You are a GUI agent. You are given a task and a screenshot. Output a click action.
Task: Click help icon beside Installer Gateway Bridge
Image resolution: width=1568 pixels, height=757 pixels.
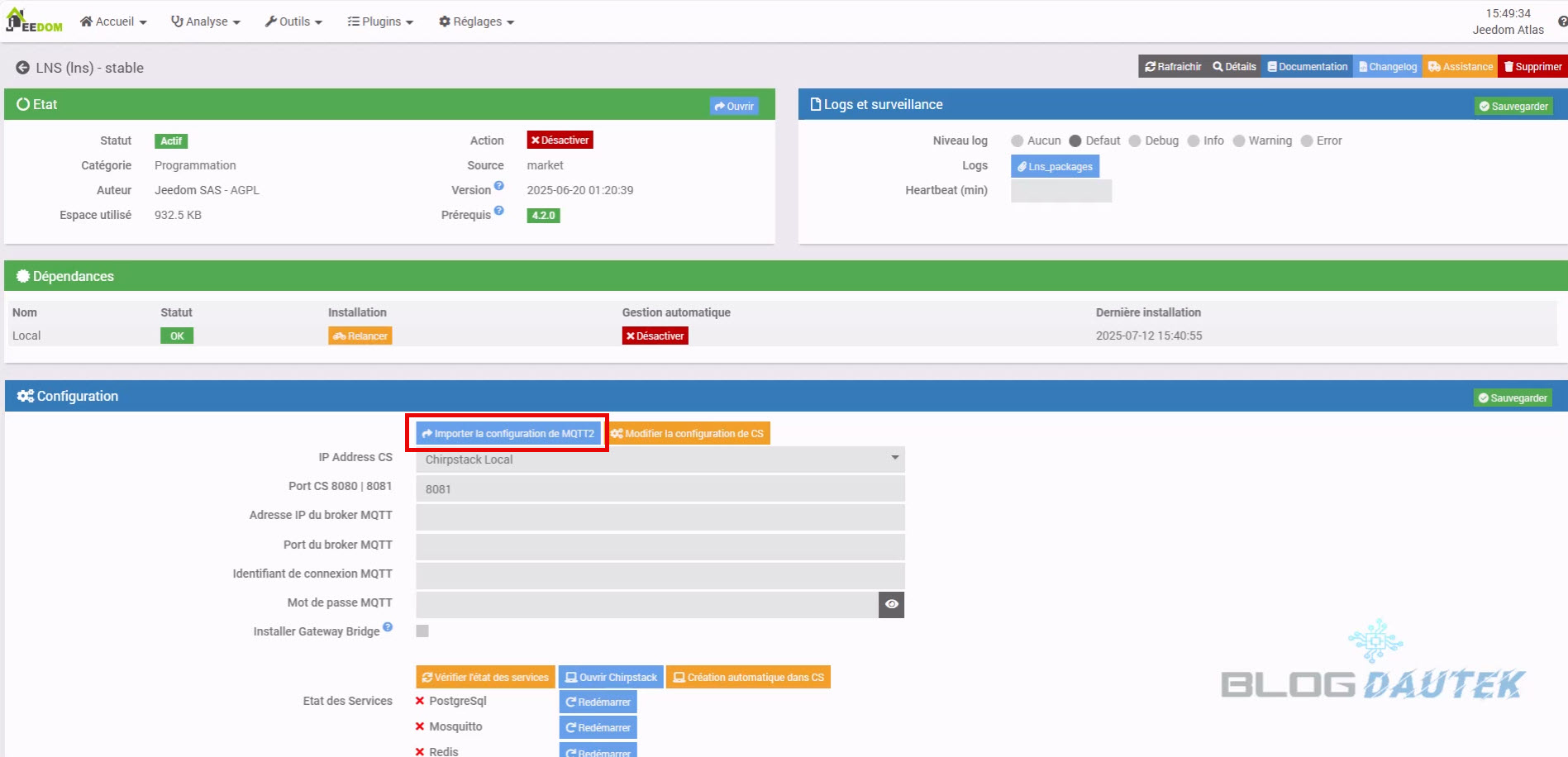coord(388,627)
